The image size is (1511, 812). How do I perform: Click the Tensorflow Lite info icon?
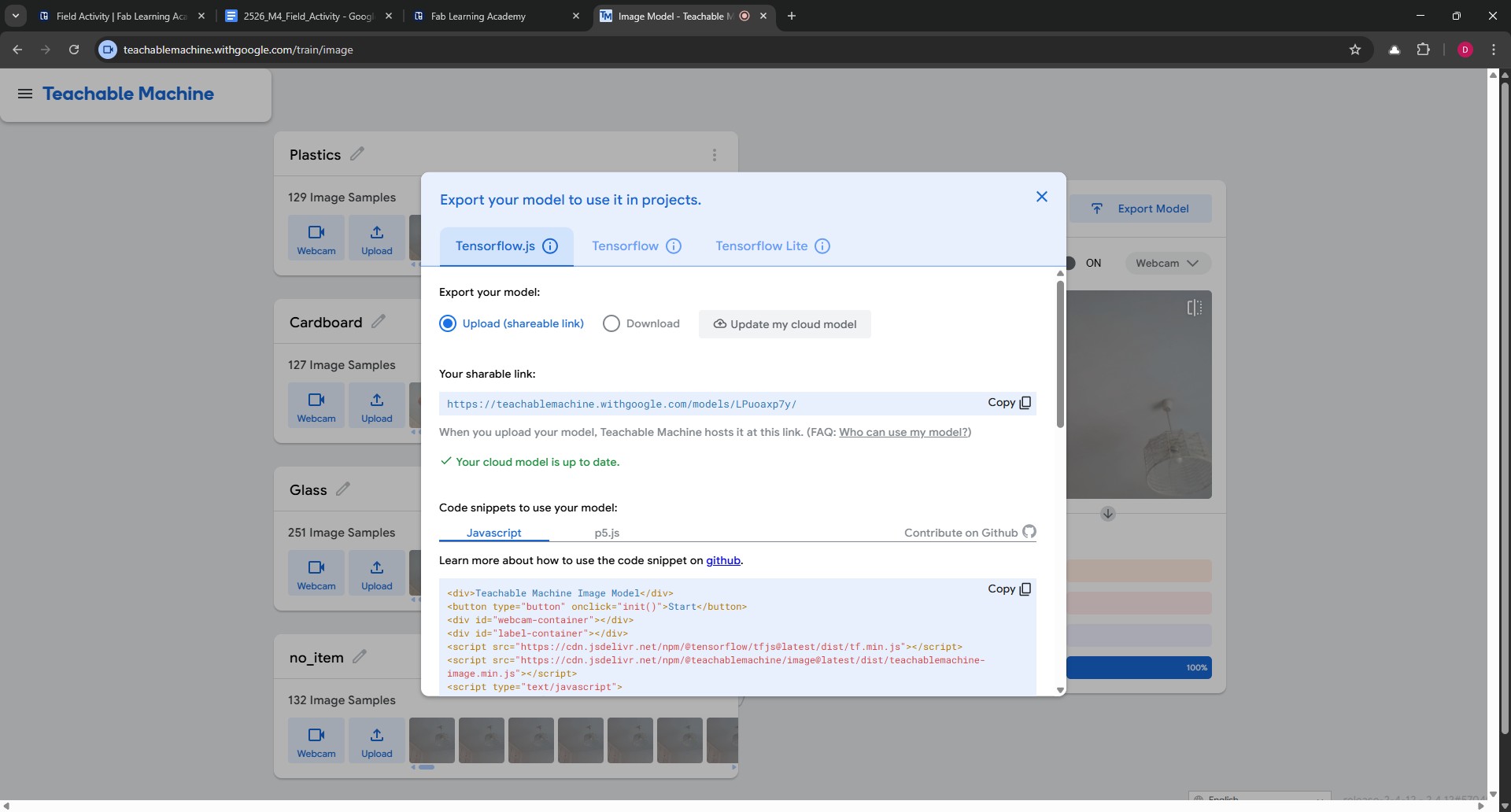click(822, 246)
